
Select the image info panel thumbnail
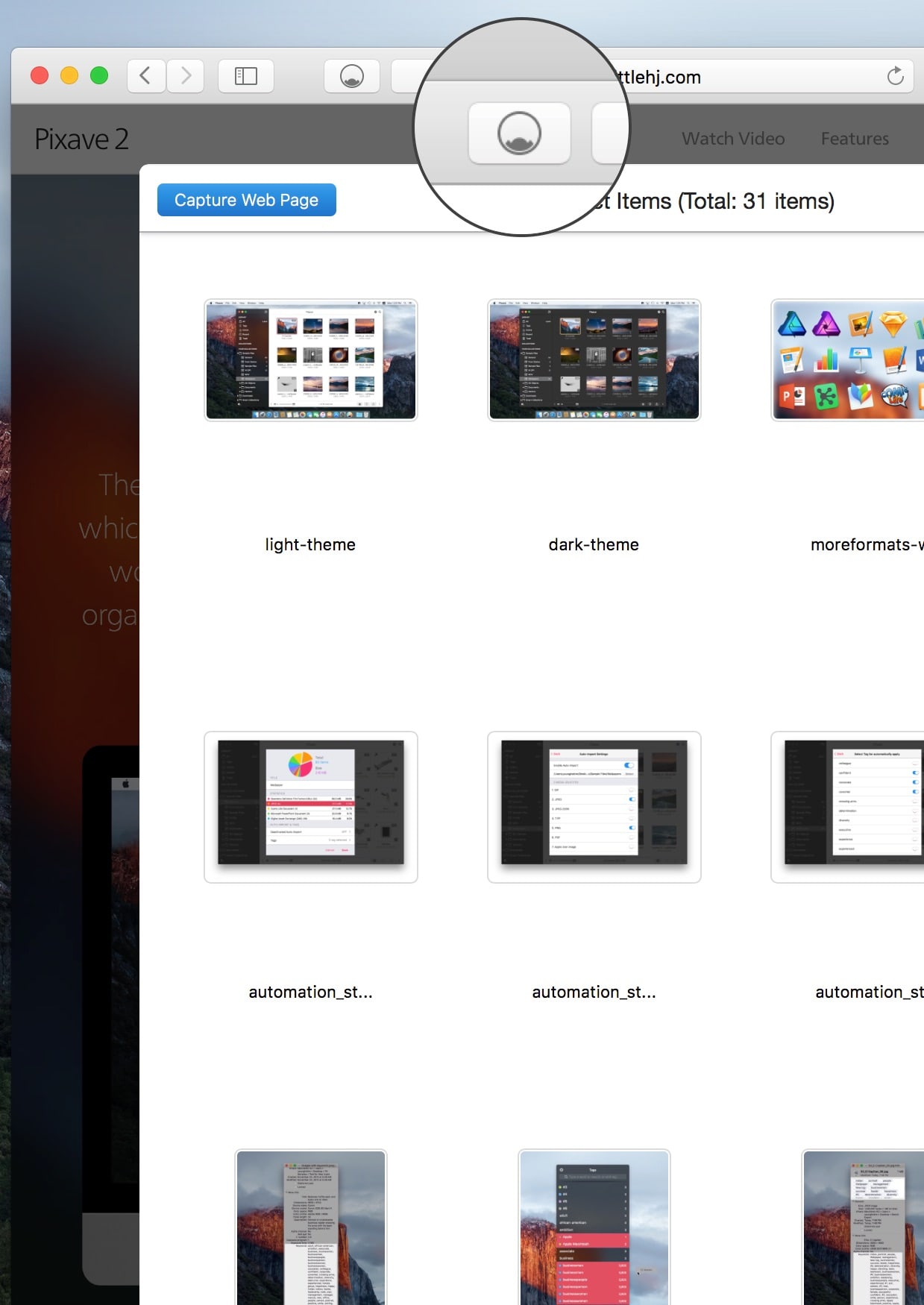point(311,1227)
